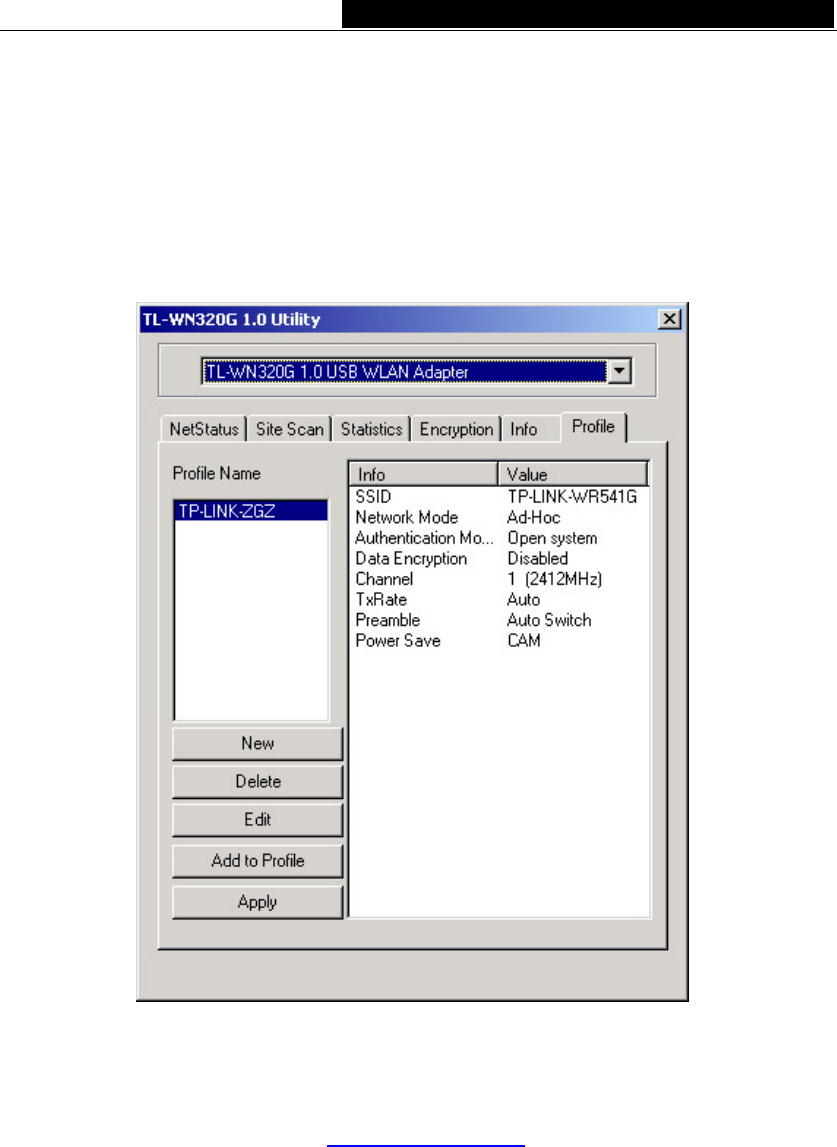Select the Power Save row label
Viewport: 837px width, 1147px height.
coord(398,640)
